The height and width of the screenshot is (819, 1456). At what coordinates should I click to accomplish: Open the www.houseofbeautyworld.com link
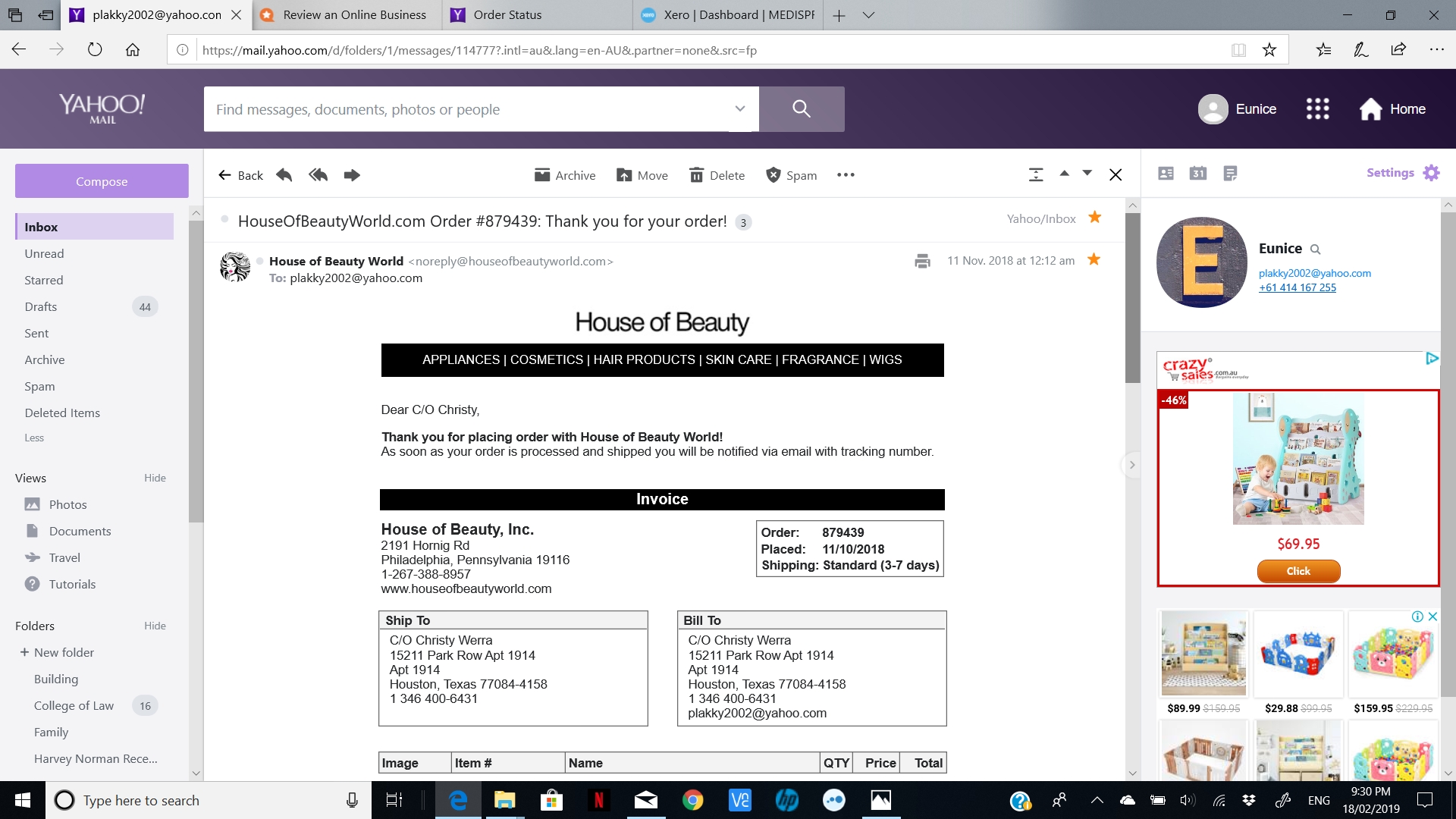click(466, 588)
